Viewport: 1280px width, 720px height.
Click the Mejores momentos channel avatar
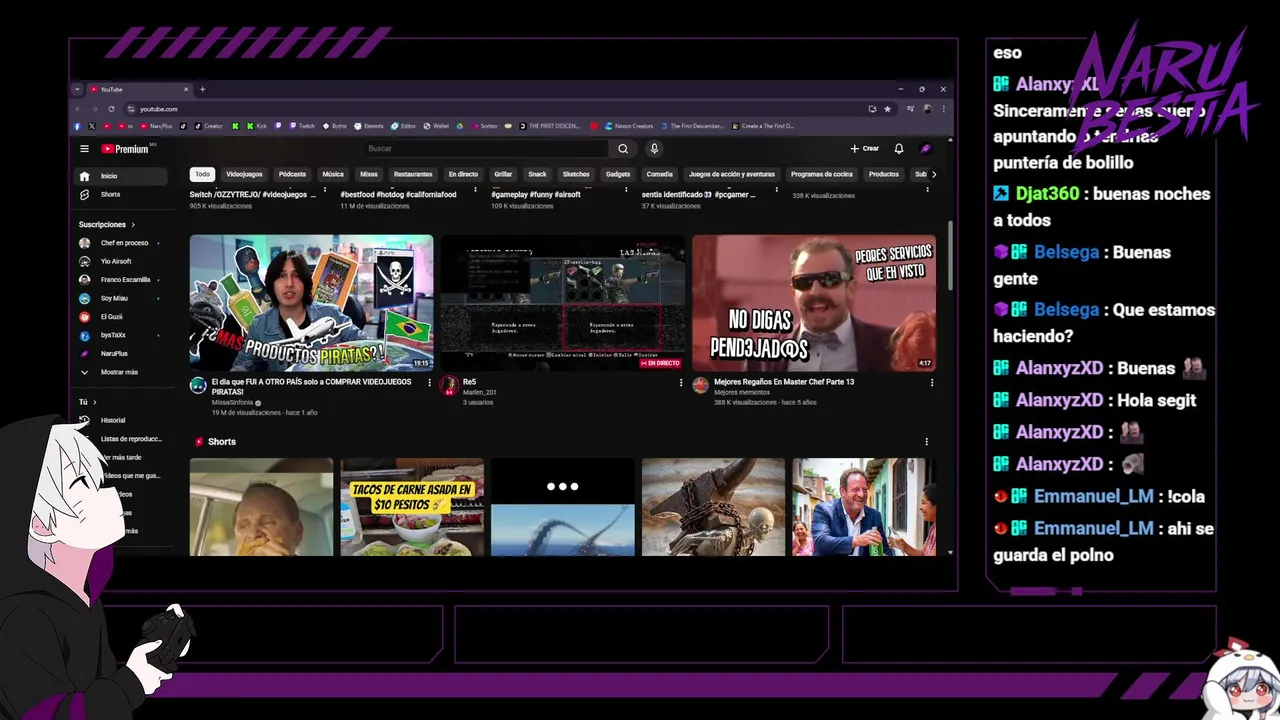click(700, 385)
